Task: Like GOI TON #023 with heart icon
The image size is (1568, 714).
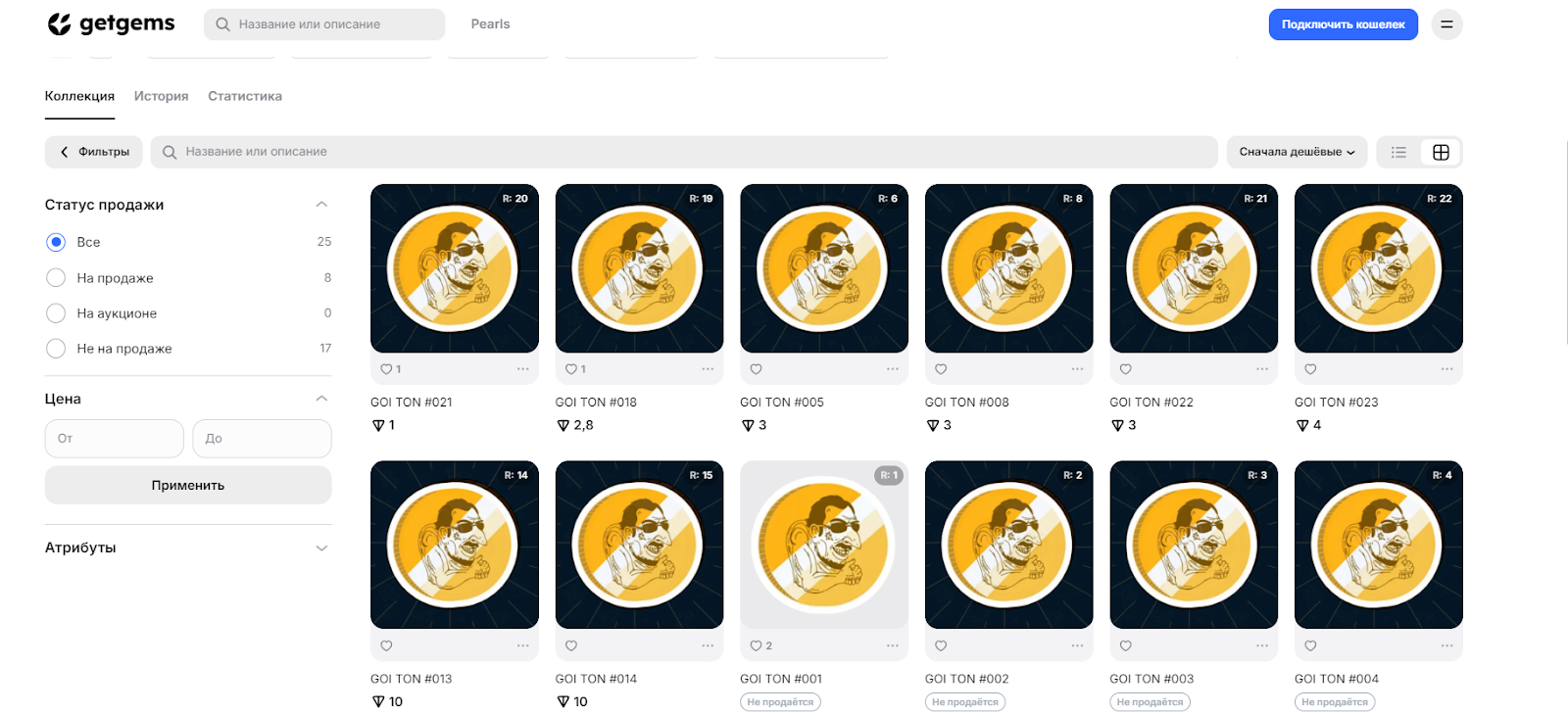Action: click(1310, 369)
